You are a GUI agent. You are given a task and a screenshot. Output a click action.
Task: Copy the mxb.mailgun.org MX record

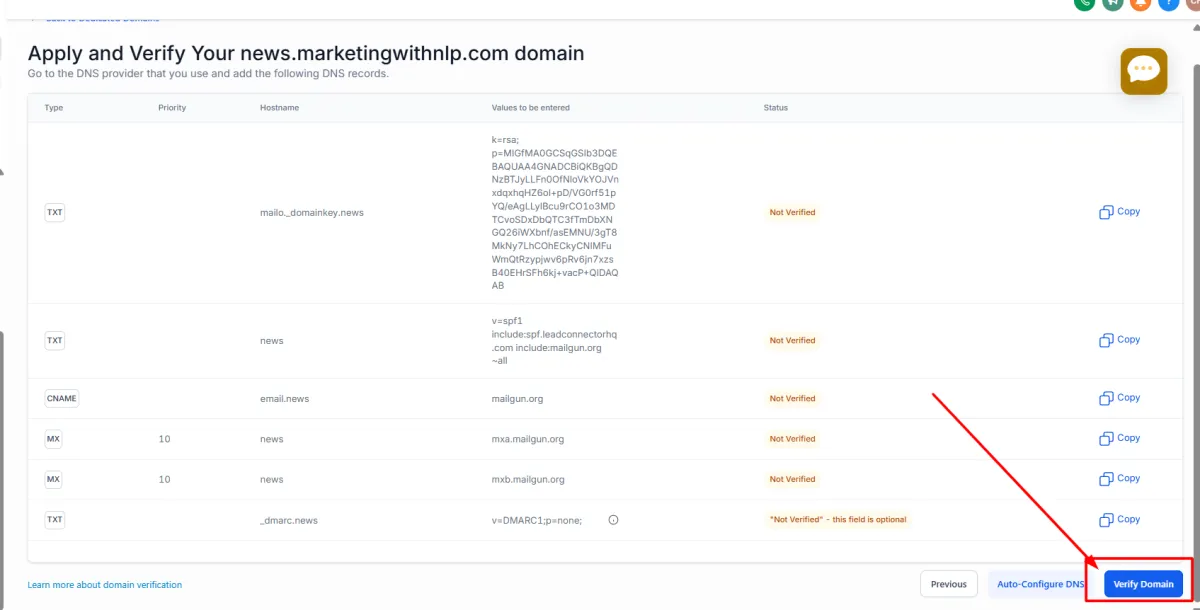click(x=1119, y=479)
